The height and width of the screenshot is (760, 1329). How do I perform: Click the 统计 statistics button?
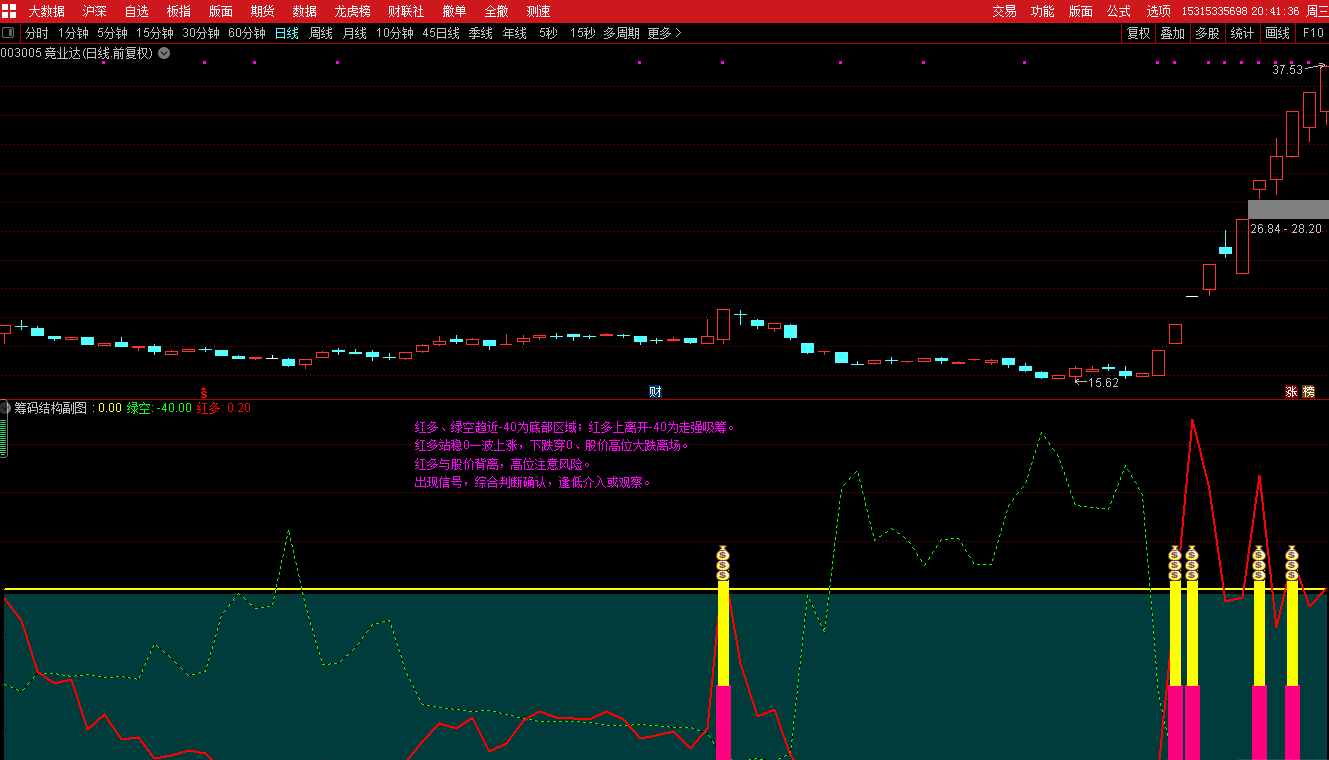pos(1242,33)
